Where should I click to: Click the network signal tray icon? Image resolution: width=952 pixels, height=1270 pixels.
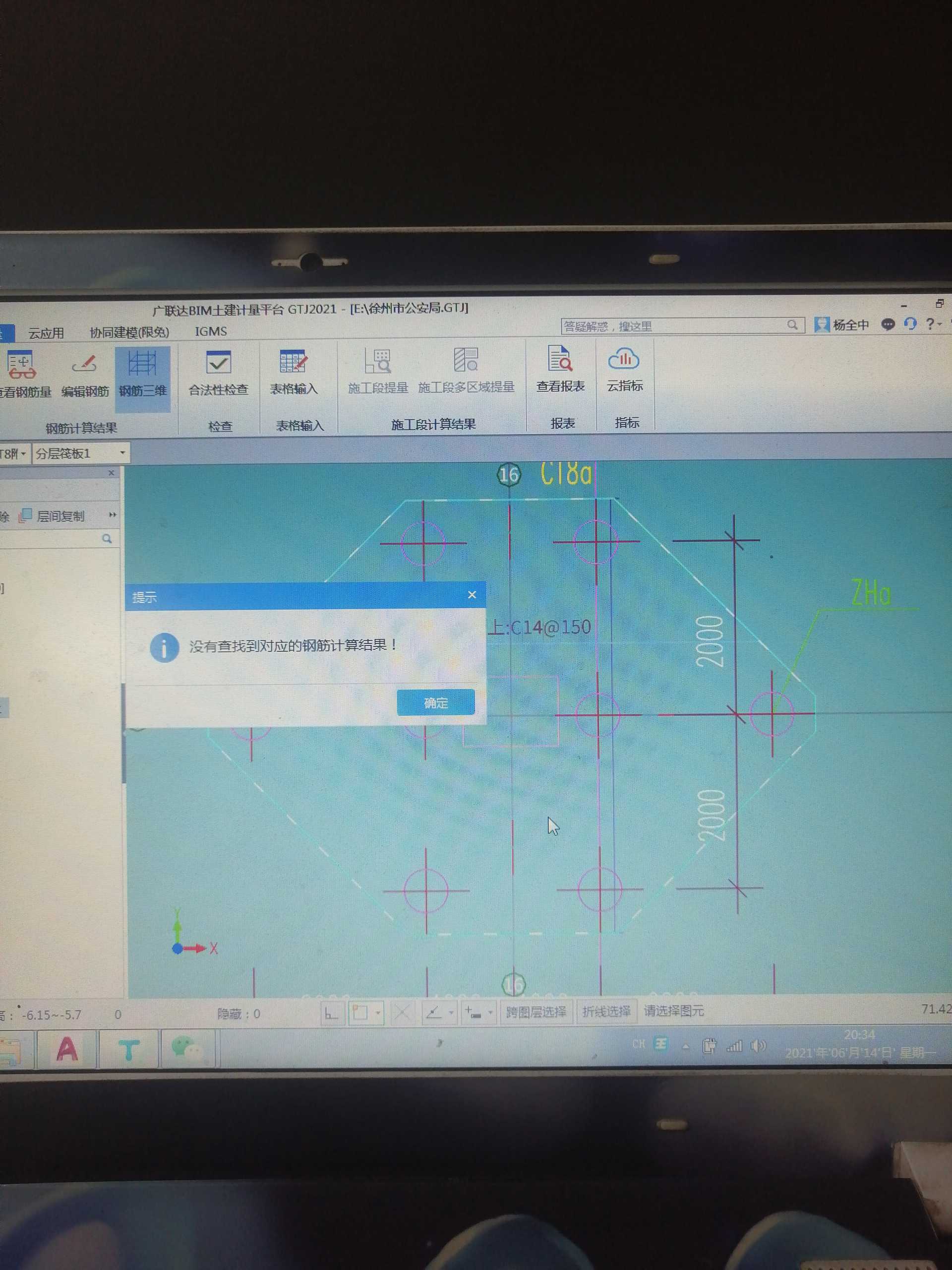tap(734, 1046)
